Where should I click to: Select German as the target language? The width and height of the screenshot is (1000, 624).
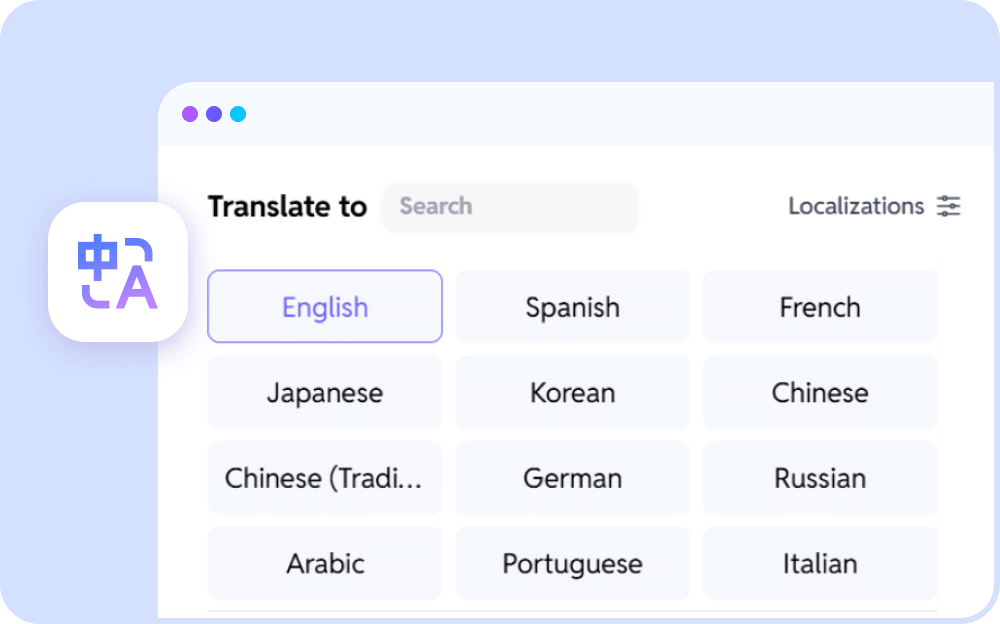(x=572, y=478)
